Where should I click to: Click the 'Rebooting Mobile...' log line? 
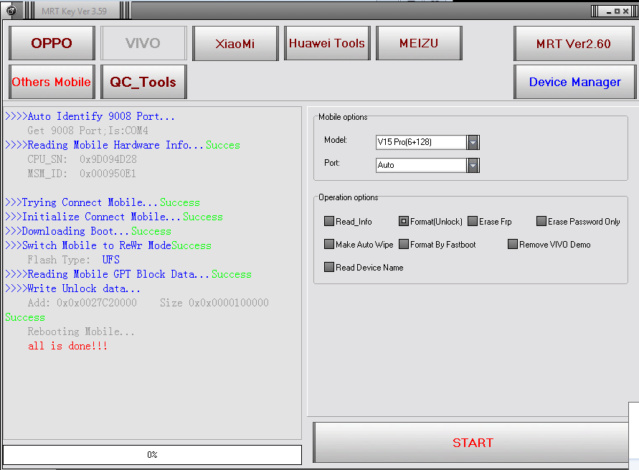[81, 331]
